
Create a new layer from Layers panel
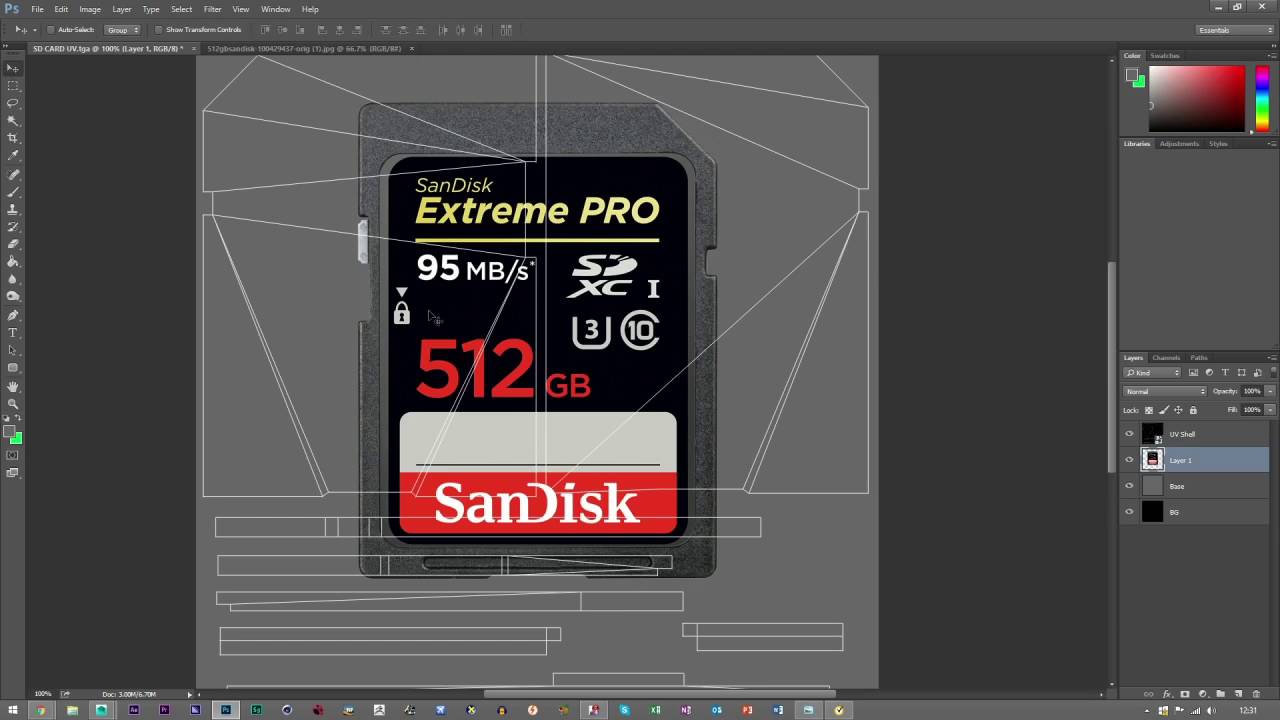tap(1238, 694)
